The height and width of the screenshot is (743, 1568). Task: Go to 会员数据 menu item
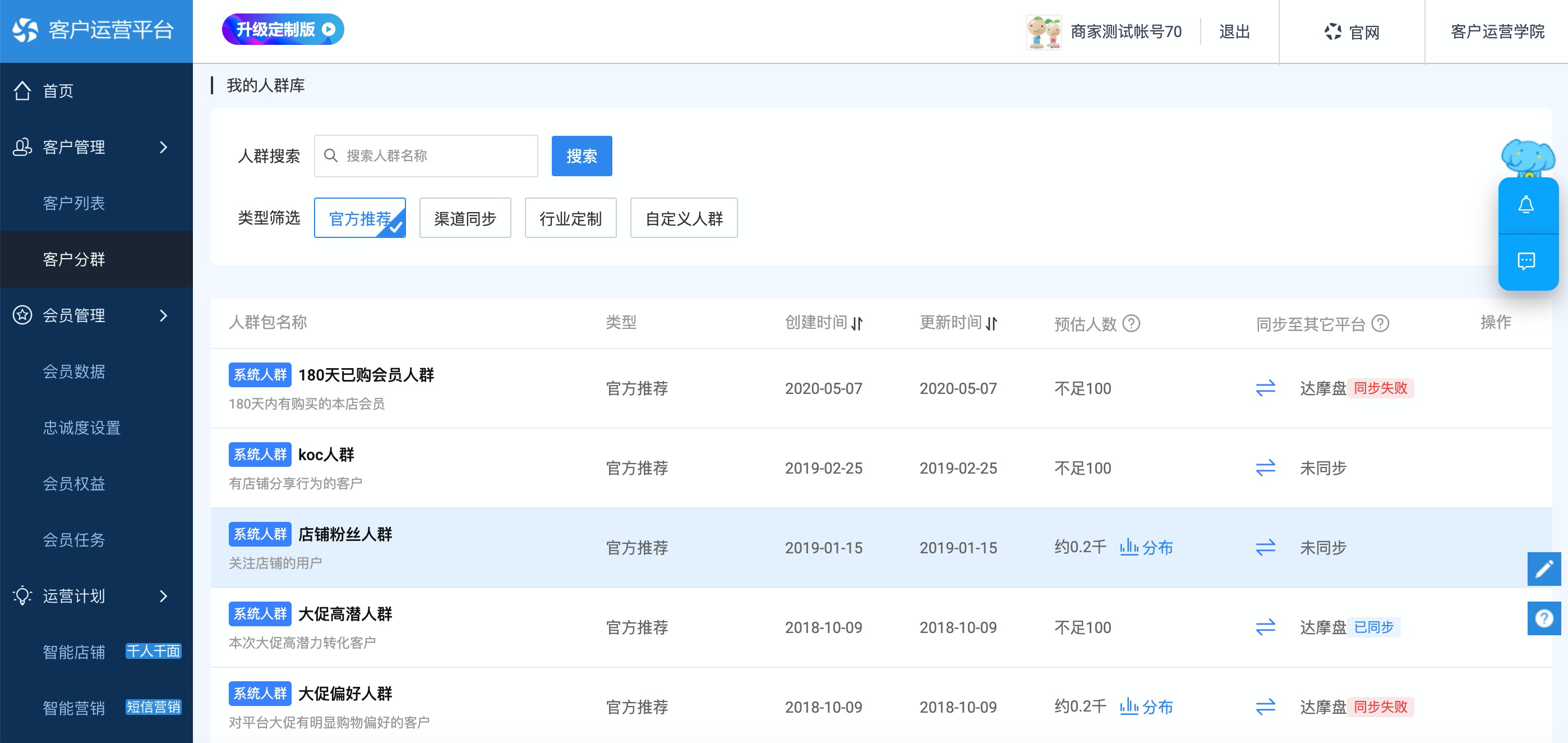pyautogui.click(x=73, y=371)
